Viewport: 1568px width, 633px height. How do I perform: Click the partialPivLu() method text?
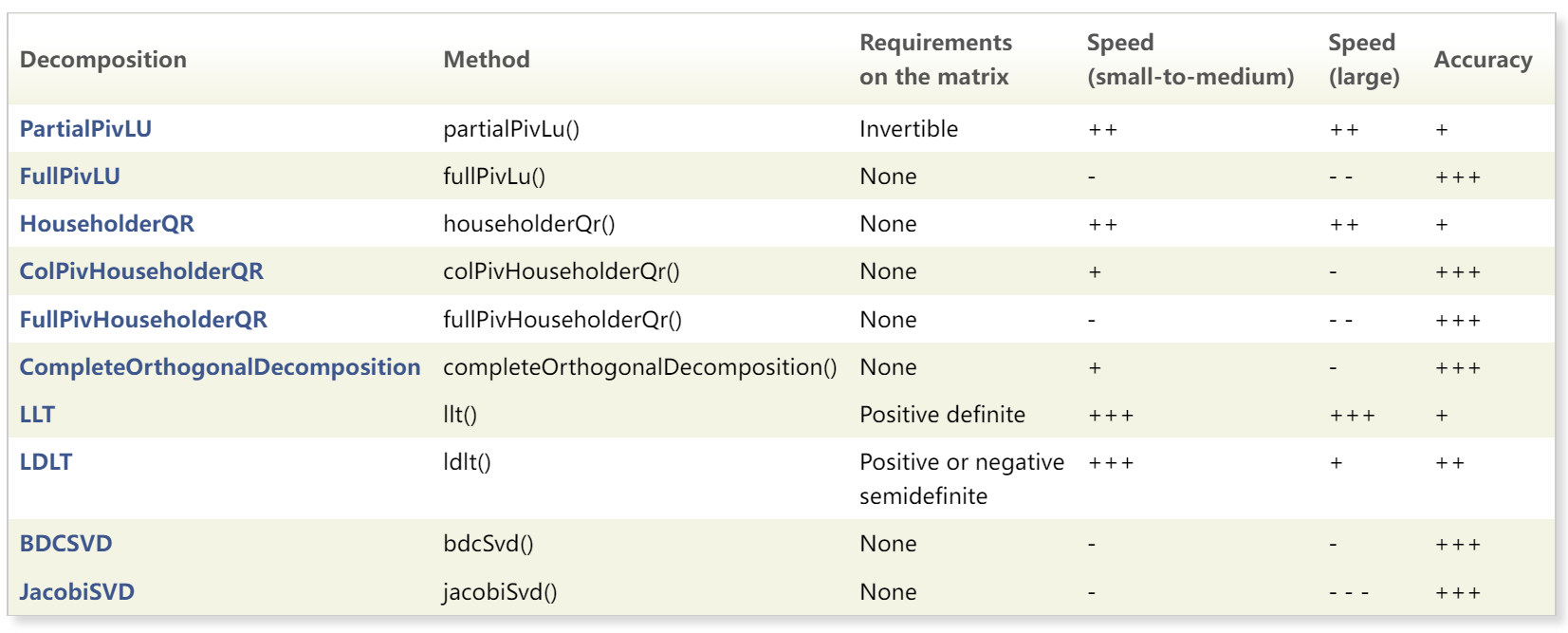(x=511, y=129)
